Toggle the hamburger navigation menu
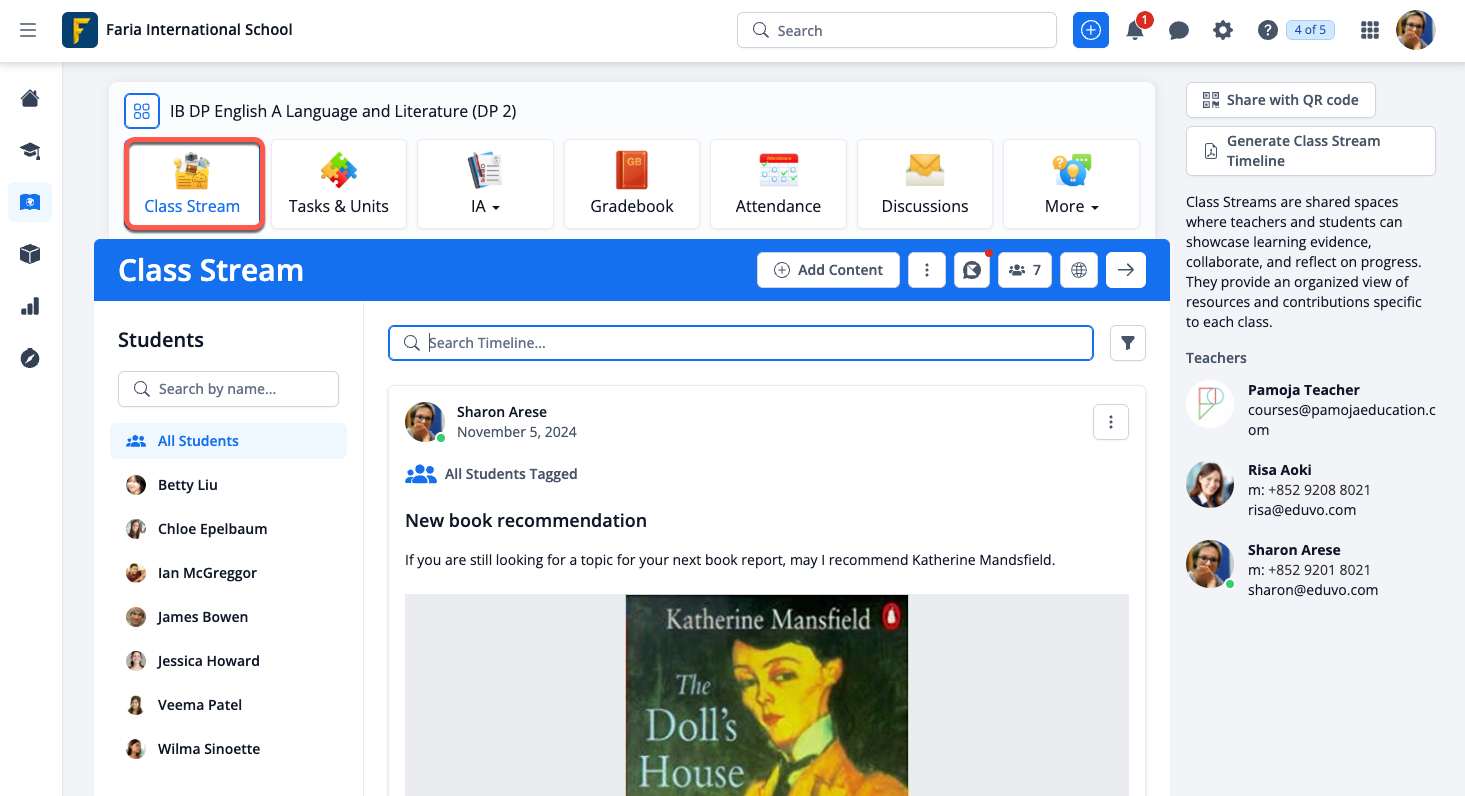This screenshot has width=1465, height=796. (x=28, y=30)
